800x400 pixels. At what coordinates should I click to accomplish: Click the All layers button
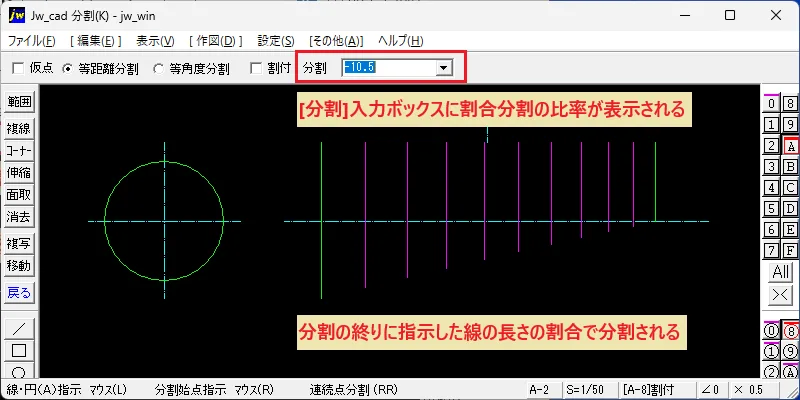pyautogui.click(x=781, y=272)
